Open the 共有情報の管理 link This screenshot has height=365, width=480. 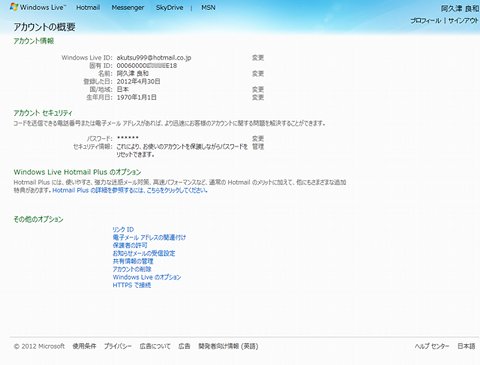pyautogui.click(x=133, y=261)
